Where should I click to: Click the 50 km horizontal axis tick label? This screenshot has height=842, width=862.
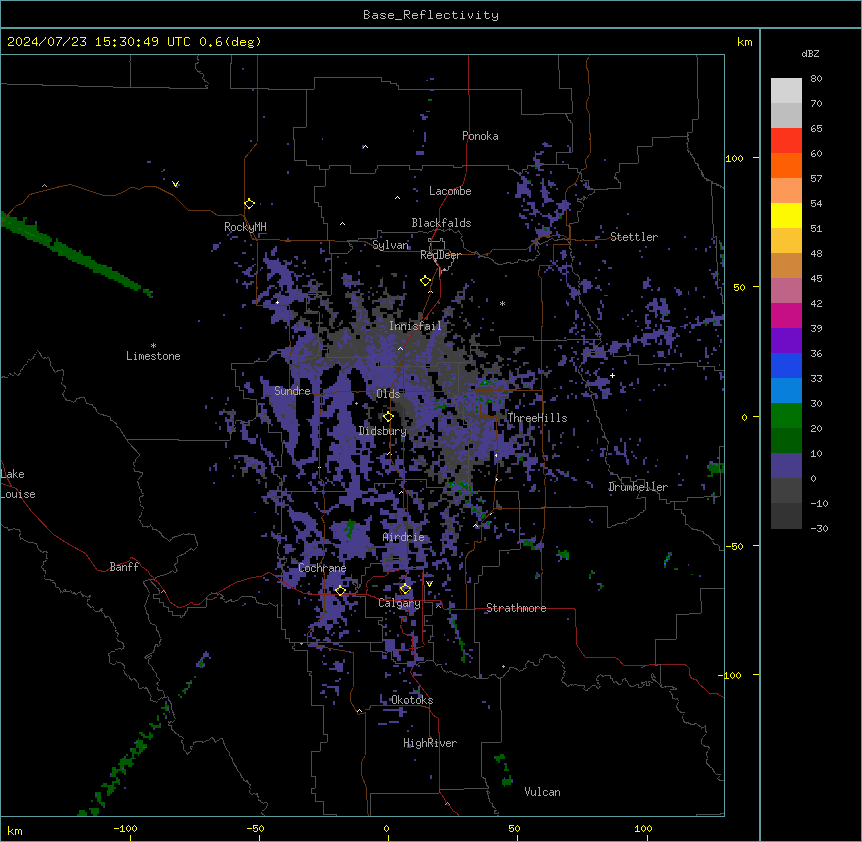point(514,828)
